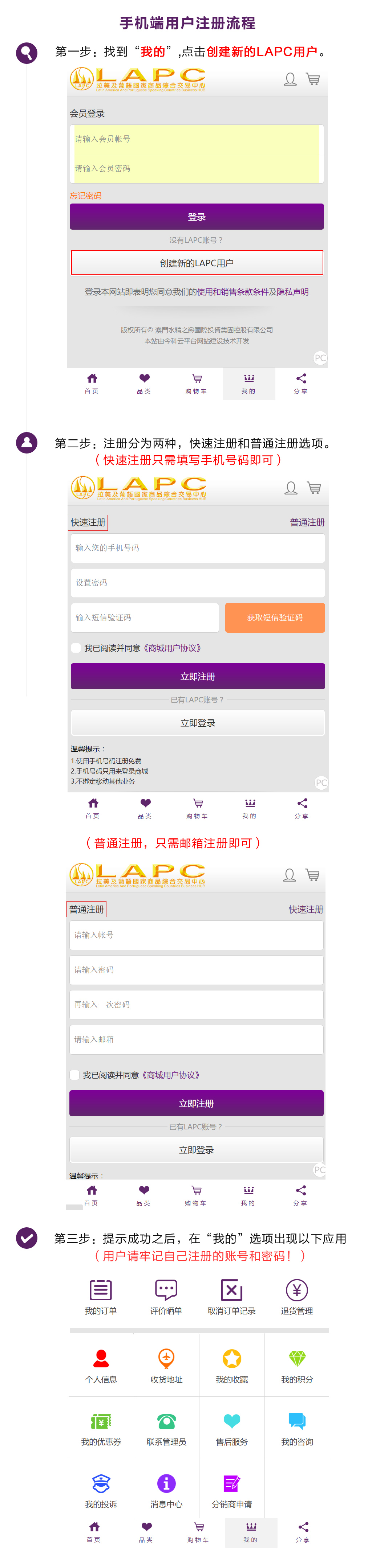372x1568 pixels.
Task: Focus the 设置密码 field
Action: point(198,583)
